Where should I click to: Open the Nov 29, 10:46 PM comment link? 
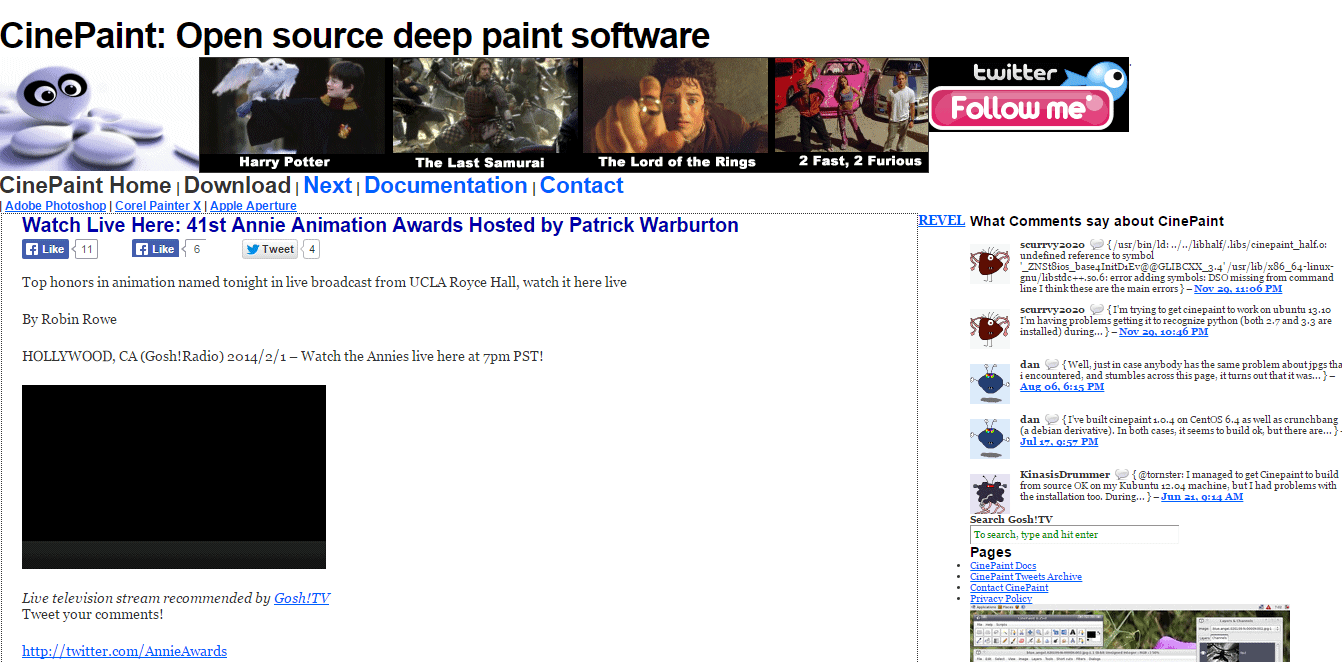1163,332
